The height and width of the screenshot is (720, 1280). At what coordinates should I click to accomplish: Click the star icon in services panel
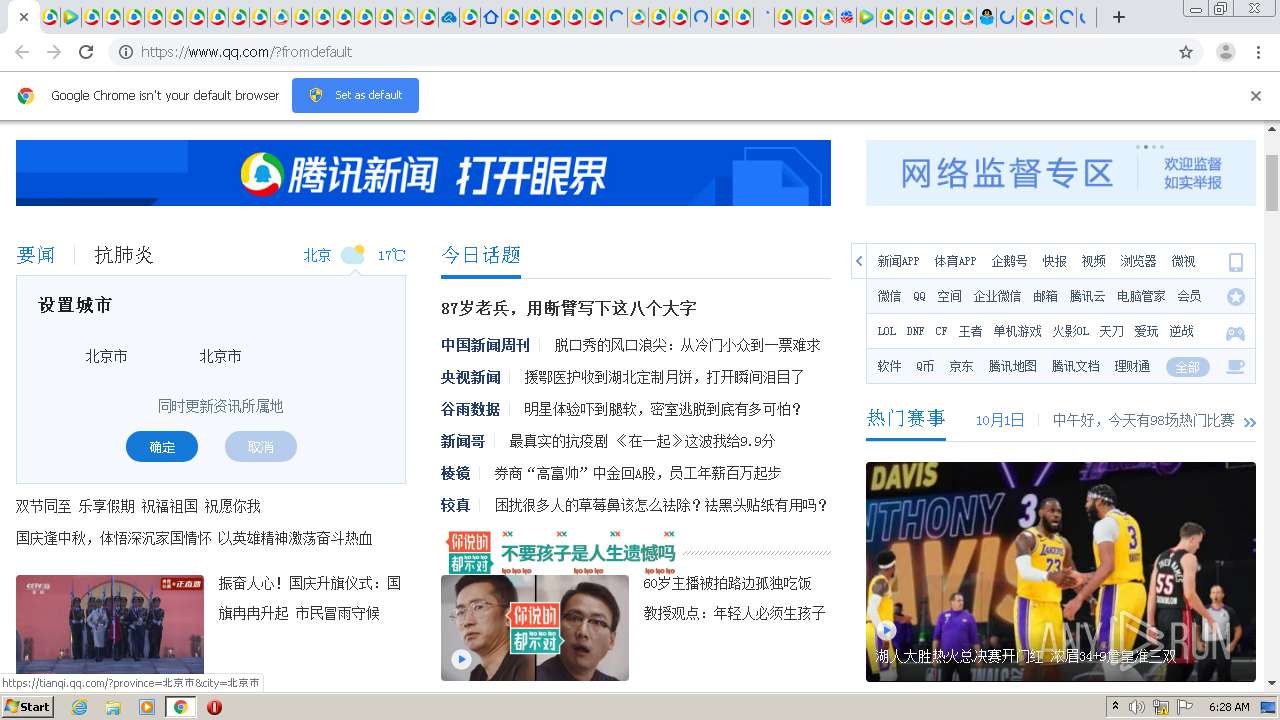pyautogui.click(x=1236, y=297)
